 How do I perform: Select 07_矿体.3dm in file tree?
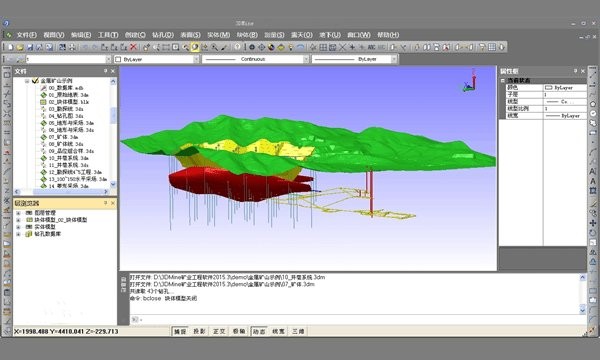63,137
